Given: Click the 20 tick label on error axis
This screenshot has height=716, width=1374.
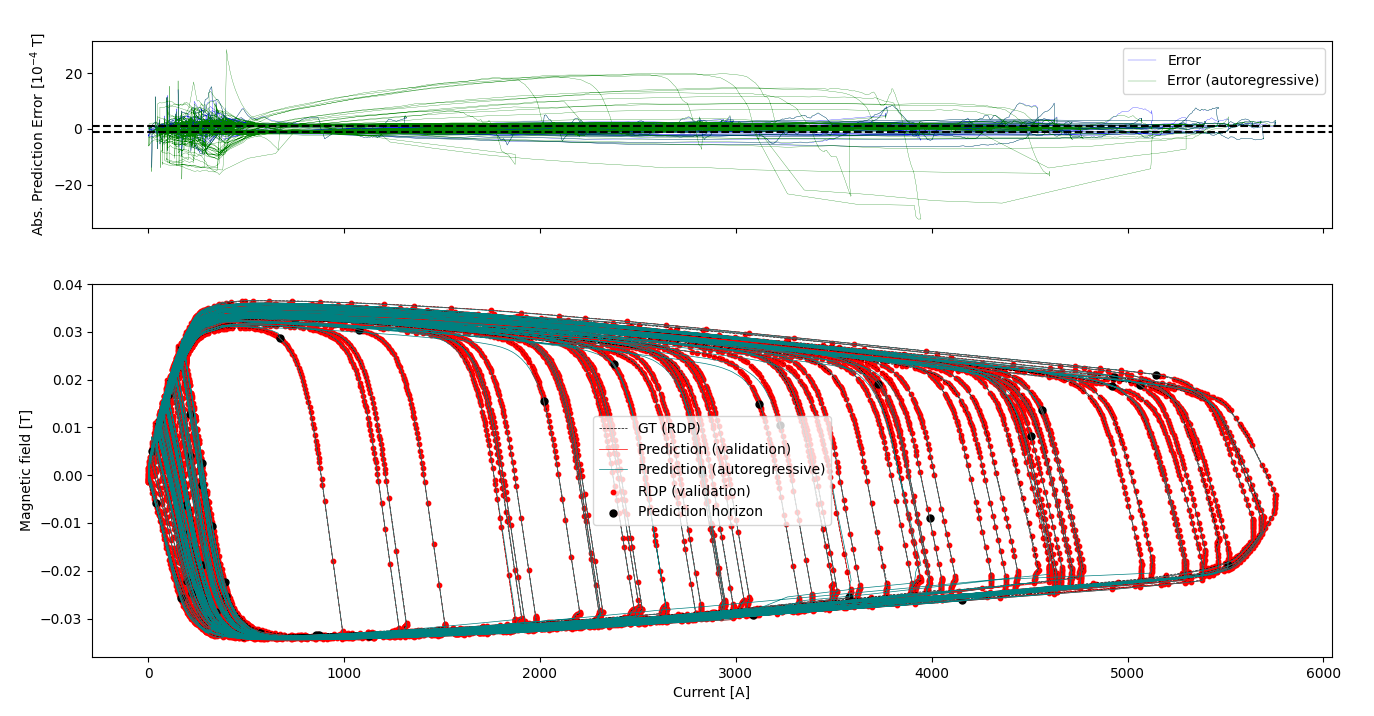Looking at the screenshot, I should click(x=75, y=74).
